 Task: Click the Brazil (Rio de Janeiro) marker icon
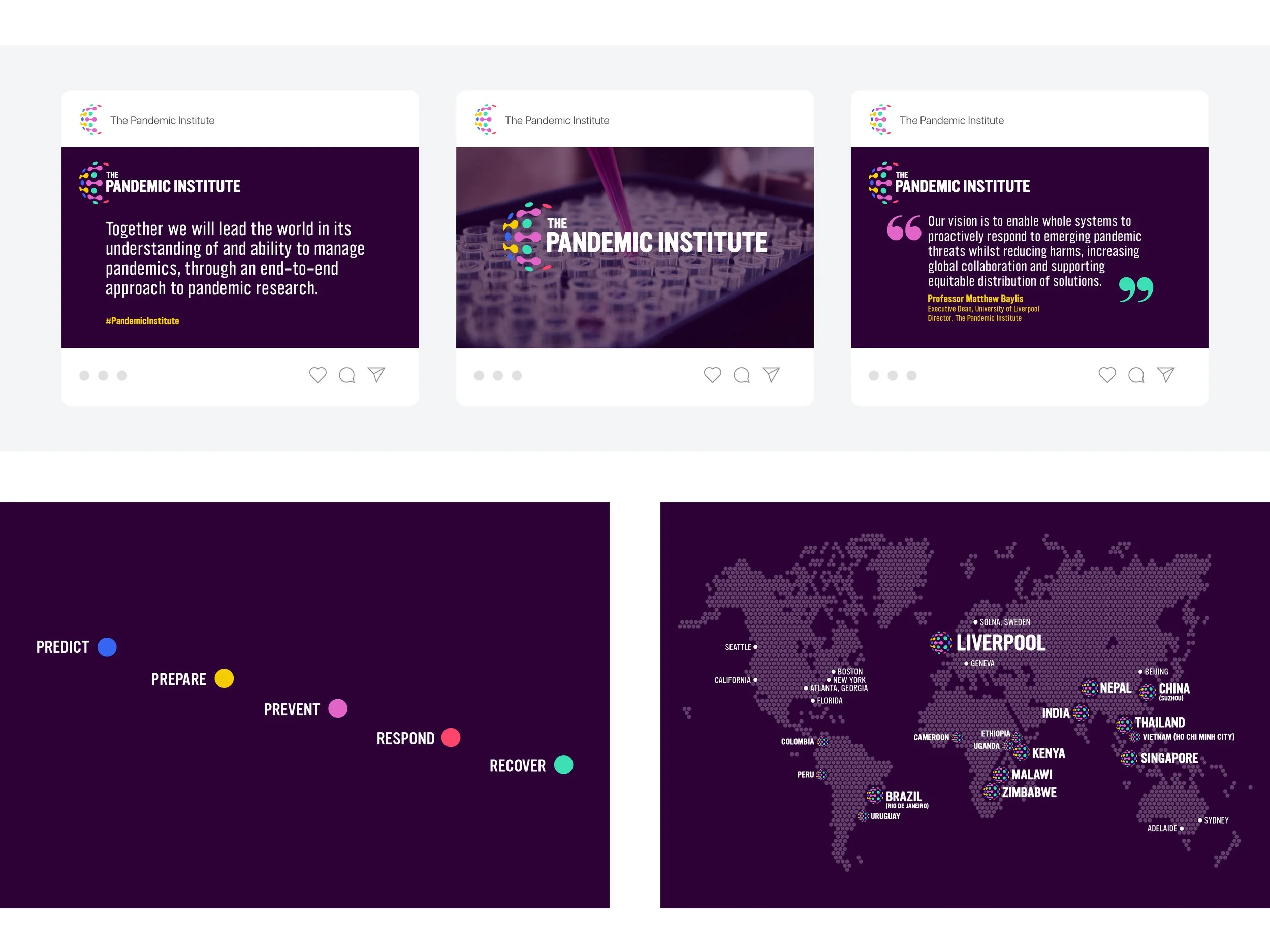point(874,795)
